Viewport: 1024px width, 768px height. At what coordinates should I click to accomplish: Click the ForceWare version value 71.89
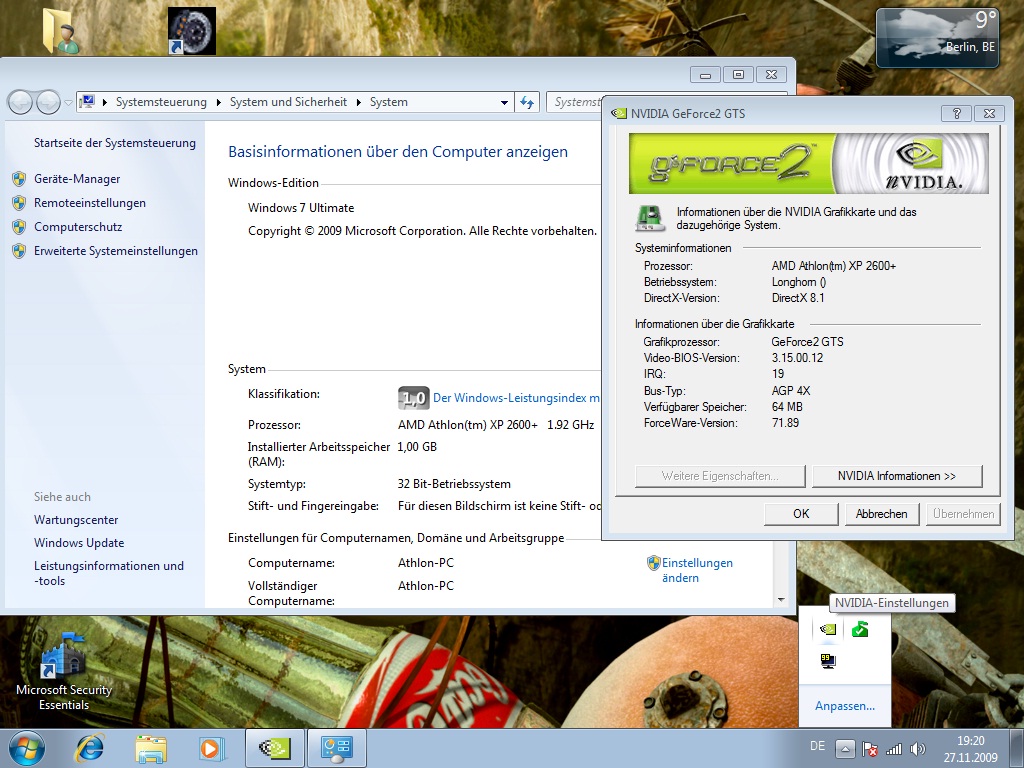click(785, 423)
